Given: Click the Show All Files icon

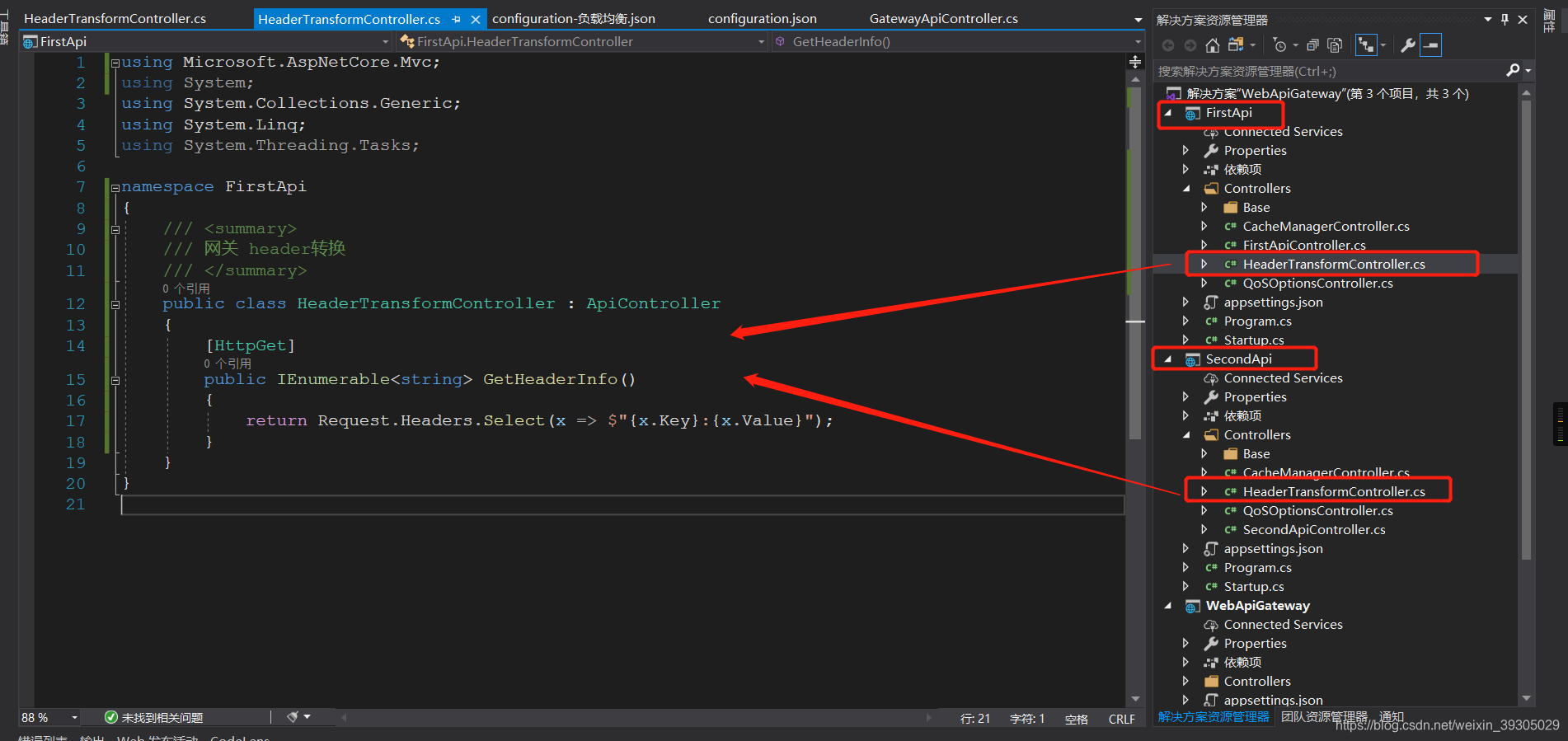Looking at the screenshot, I should click(1336, 45).
